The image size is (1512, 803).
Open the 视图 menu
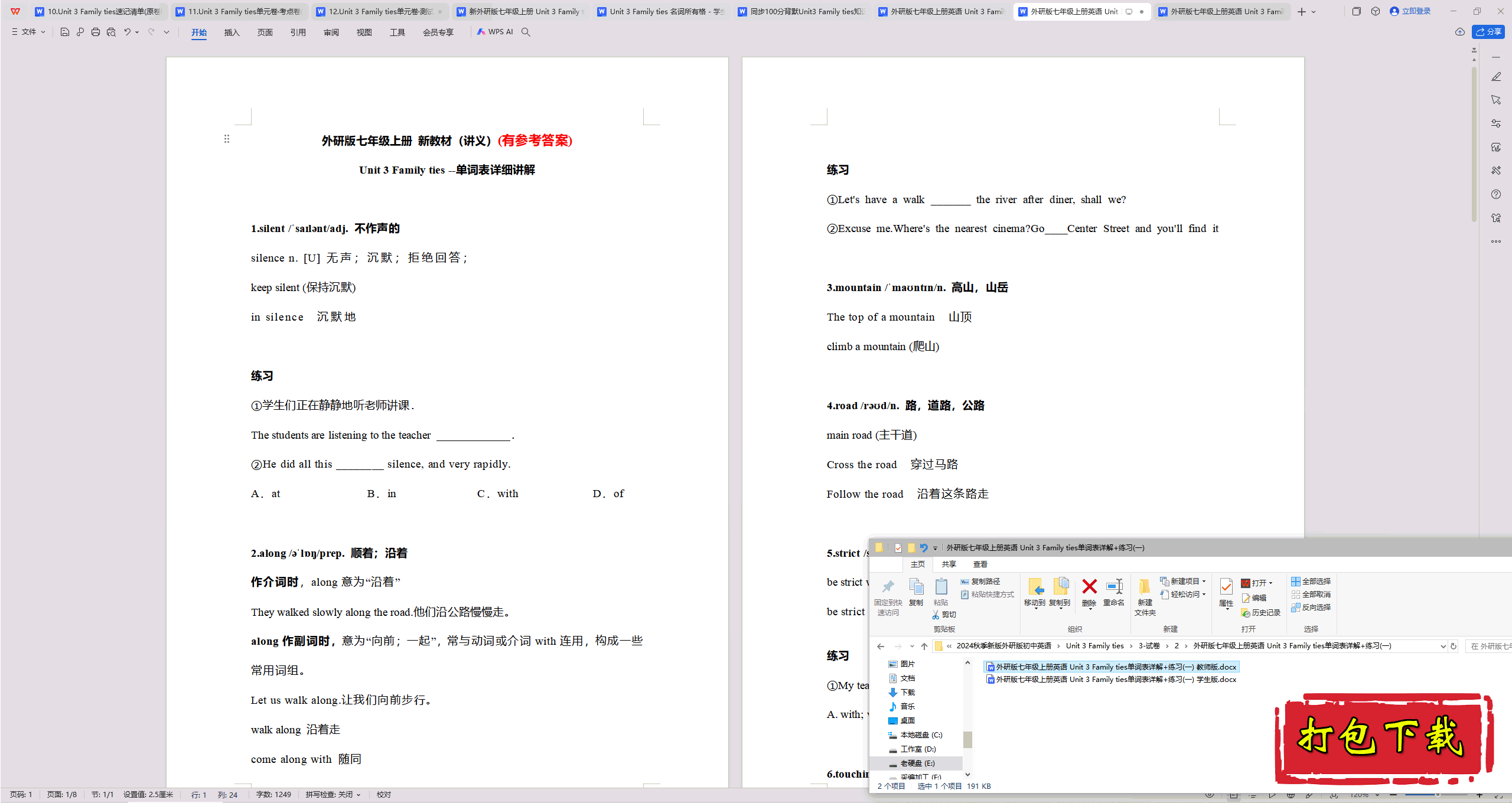coord(362,32)
